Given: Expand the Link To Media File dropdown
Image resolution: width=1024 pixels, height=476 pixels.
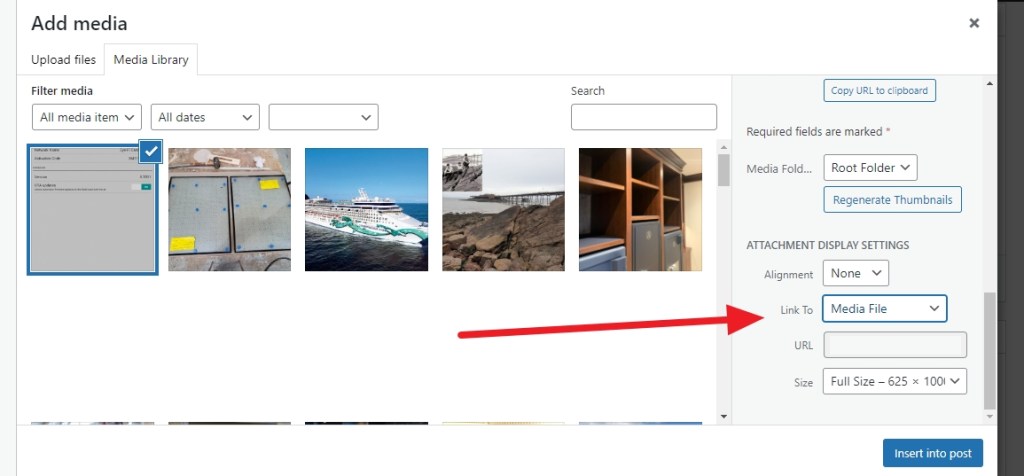Looking at the screenshot, I should coord(884,309).
